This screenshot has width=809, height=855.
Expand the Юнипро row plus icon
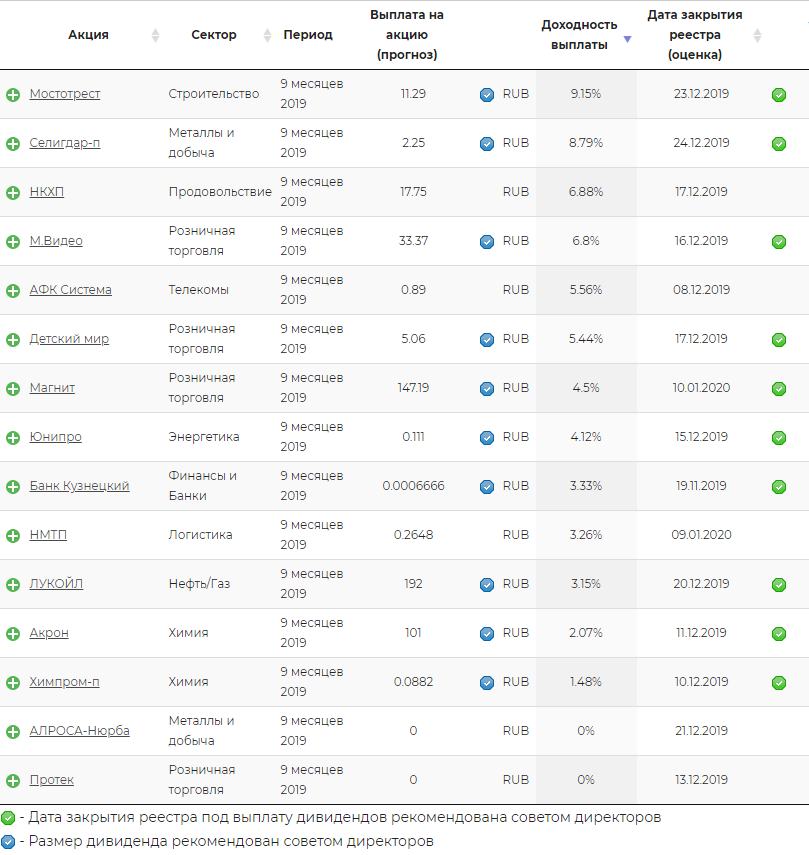tap(13, 438)
